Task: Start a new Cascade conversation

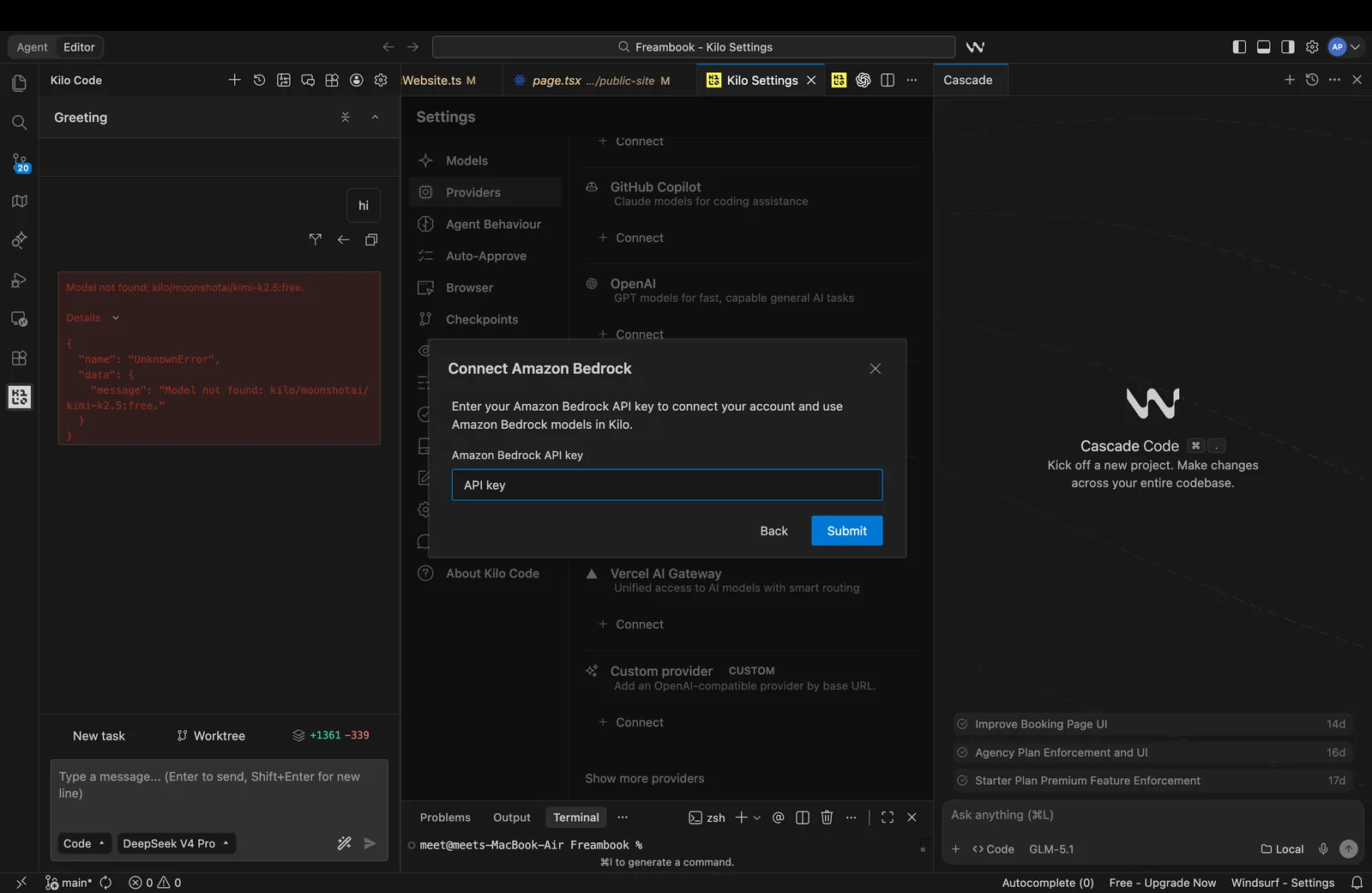Action: [x=1289, y=80]
